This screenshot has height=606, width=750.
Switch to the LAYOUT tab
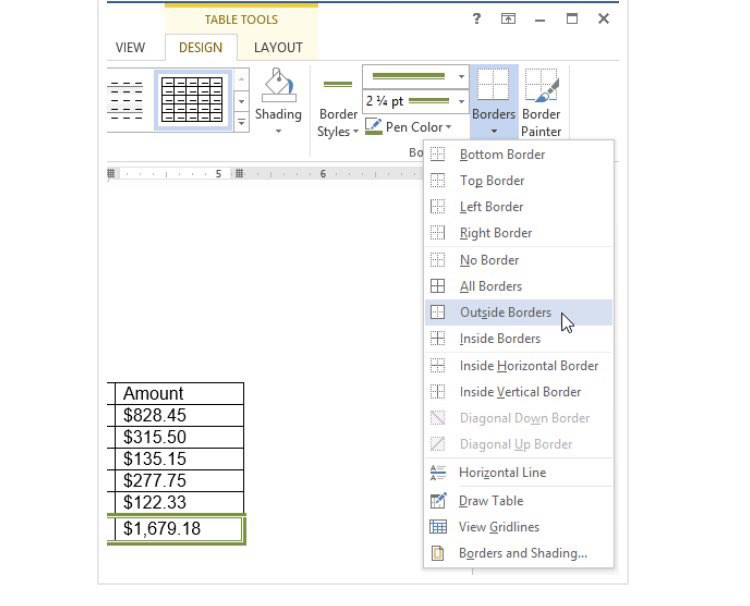coord(278,47)
